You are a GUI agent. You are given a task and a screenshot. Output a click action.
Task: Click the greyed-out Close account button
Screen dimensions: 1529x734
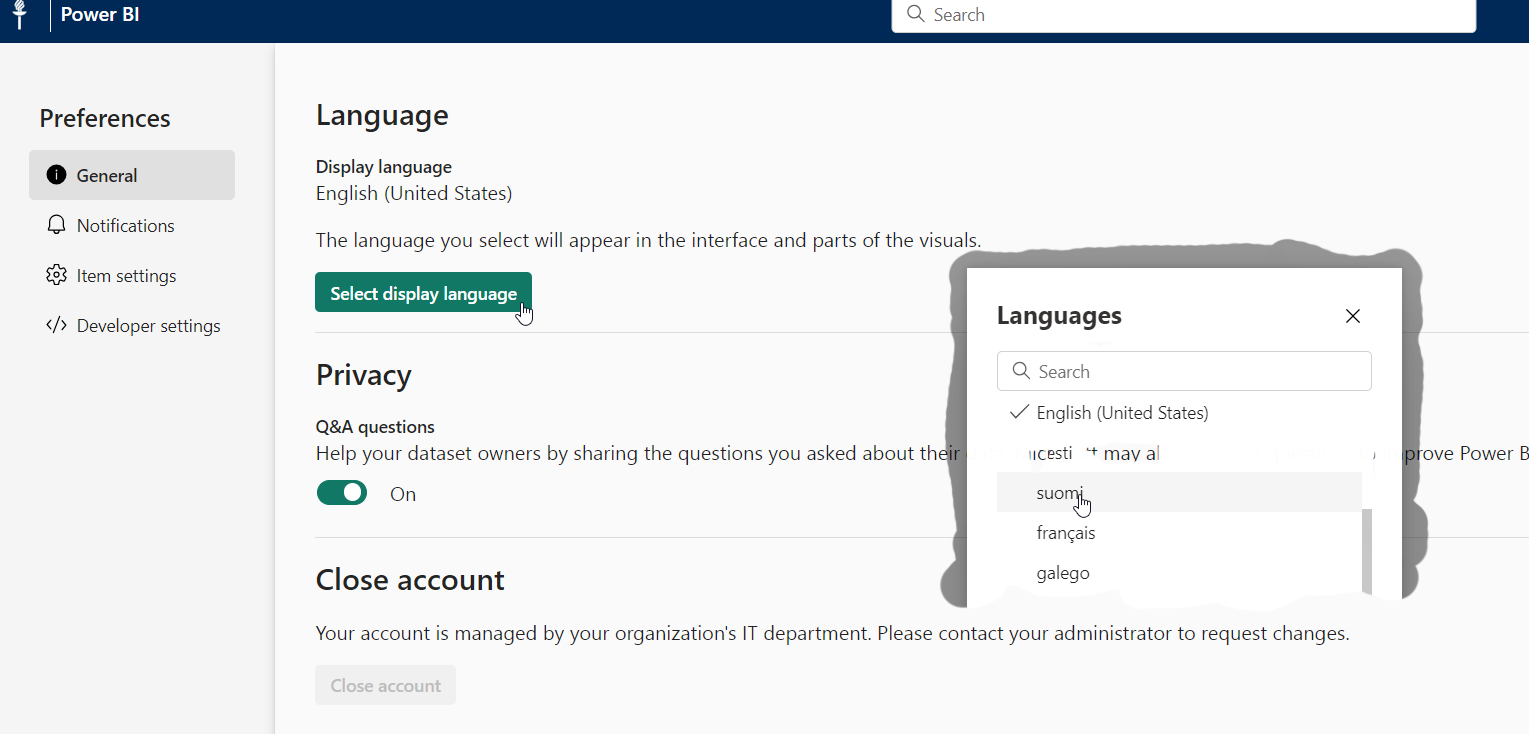pyautogui.click(x=385, y=685)
